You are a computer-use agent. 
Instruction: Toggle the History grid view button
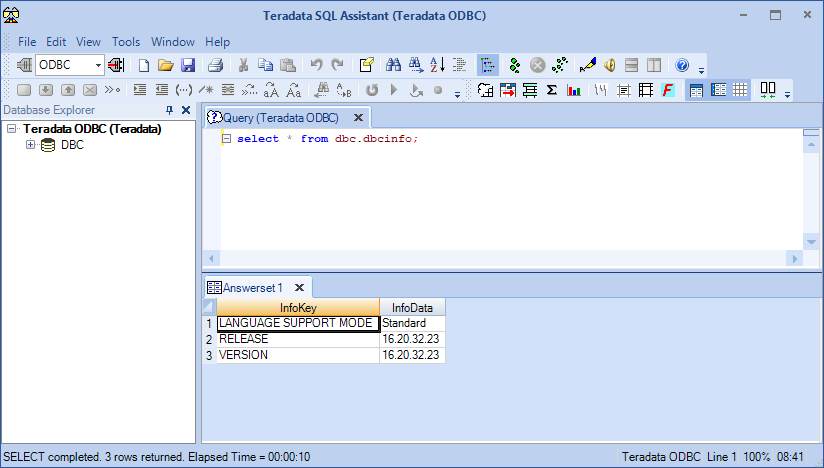point(740,90)
